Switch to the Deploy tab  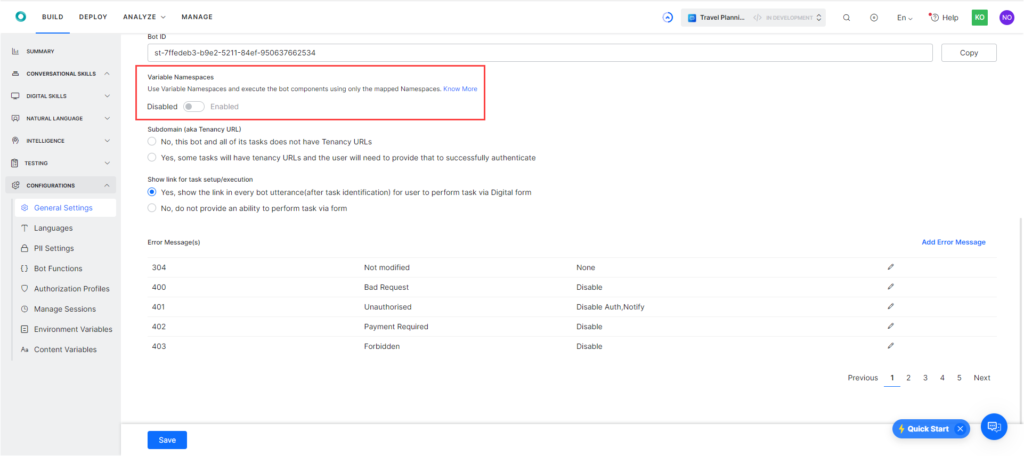93,17
